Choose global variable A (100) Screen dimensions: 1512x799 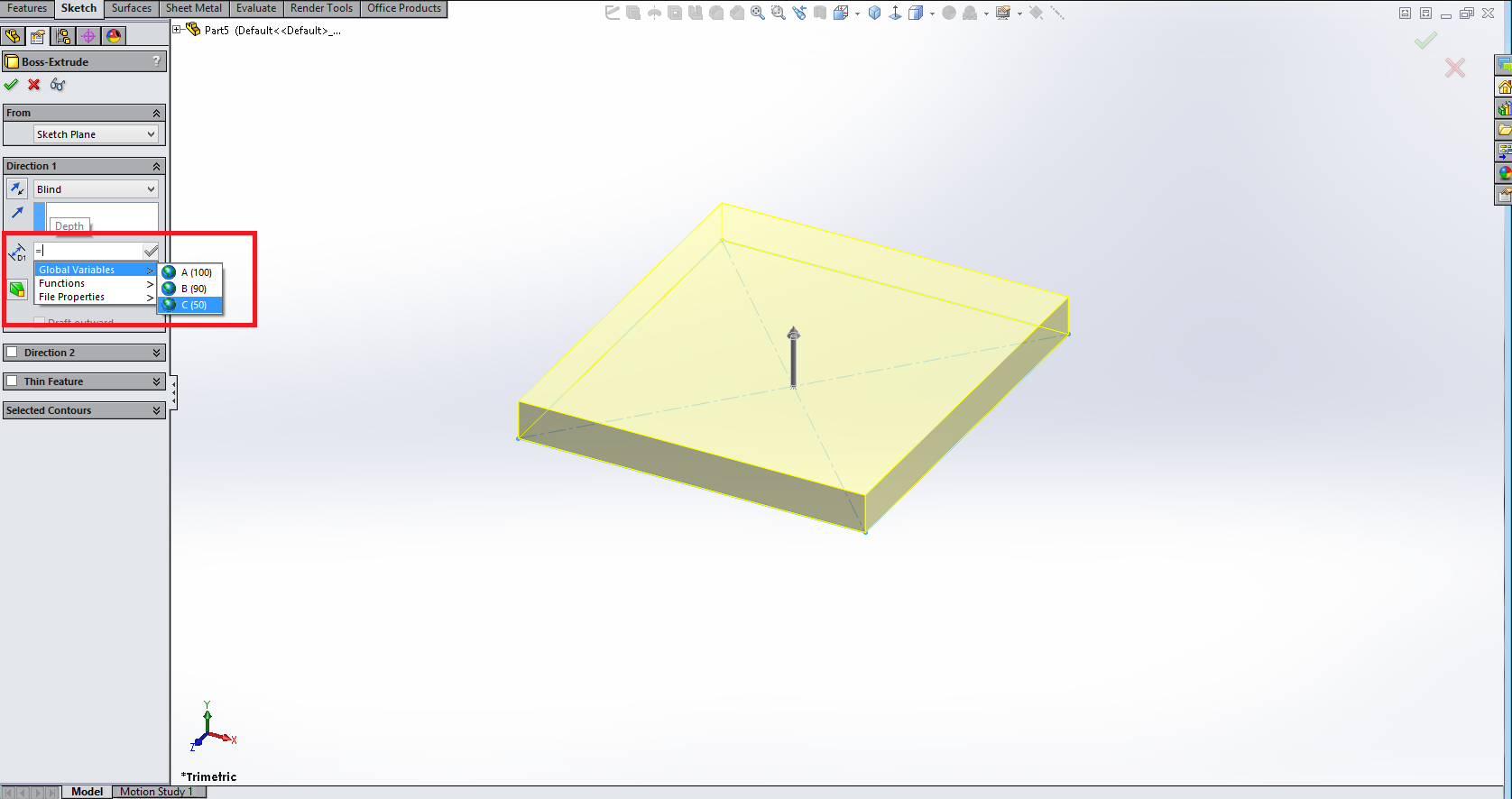pos(189,272)
